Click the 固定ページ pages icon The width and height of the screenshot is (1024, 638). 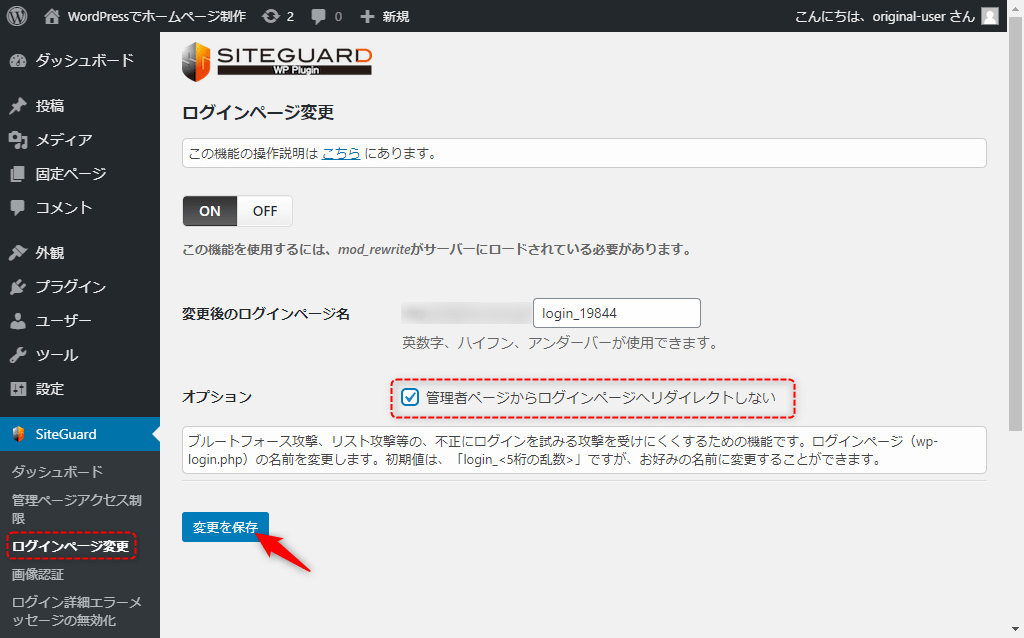pos(18,174)
